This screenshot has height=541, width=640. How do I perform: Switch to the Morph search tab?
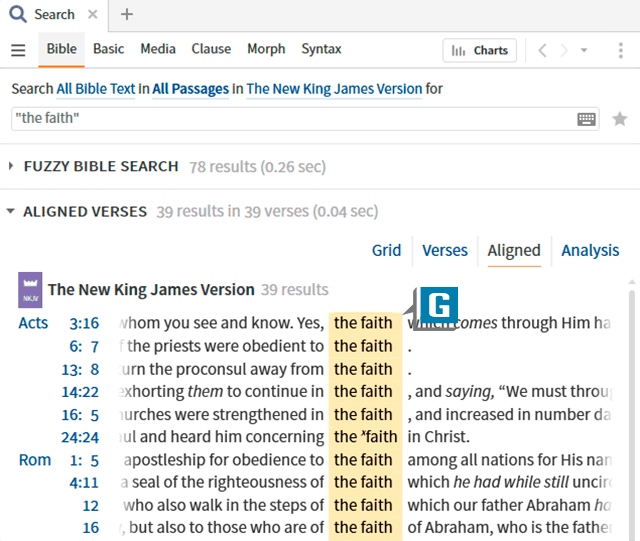266,49
